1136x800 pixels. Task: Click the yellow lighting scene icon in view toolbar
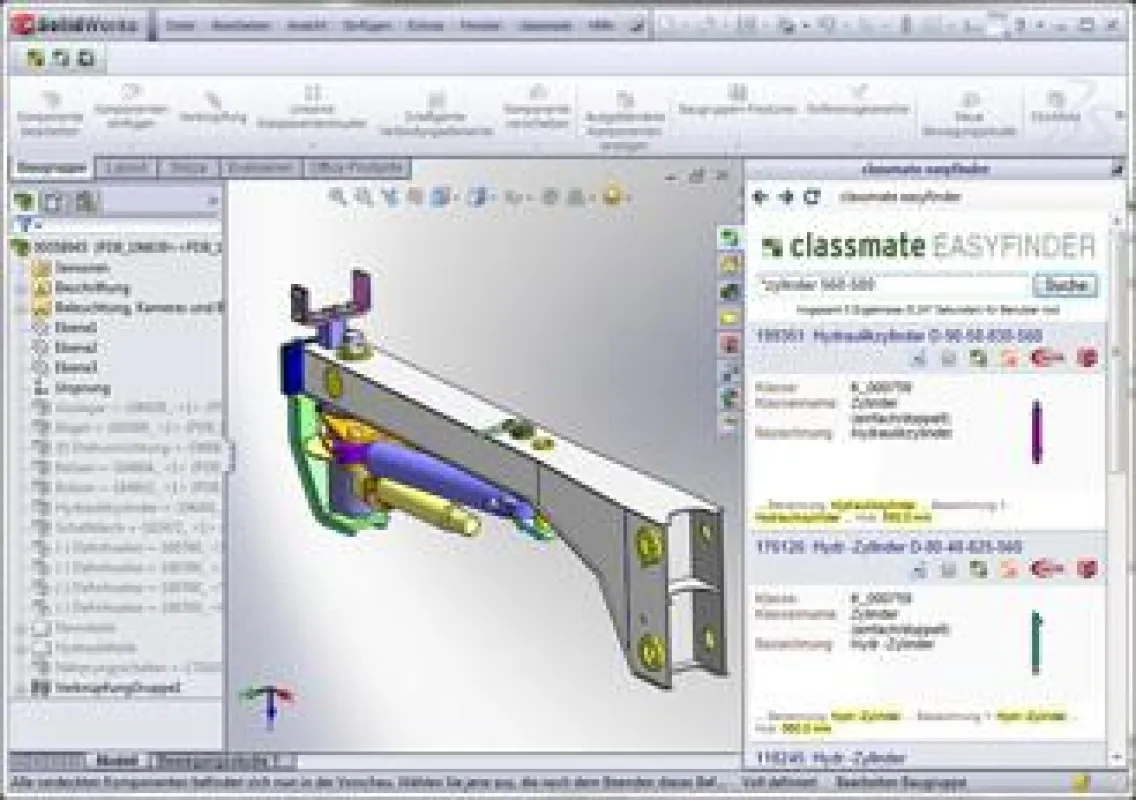coord(613,196)
